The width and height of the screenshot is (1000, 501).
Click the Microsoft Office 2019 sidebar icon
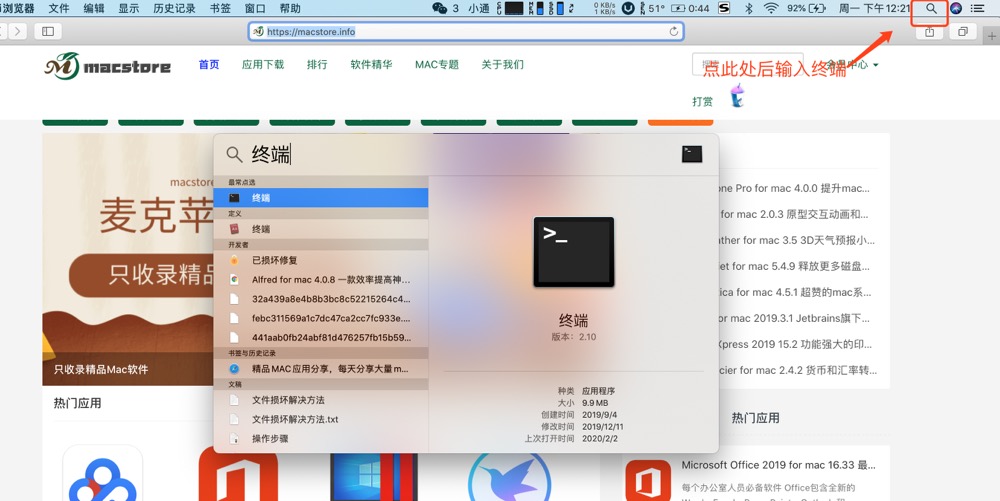click(x=648, y=480)
